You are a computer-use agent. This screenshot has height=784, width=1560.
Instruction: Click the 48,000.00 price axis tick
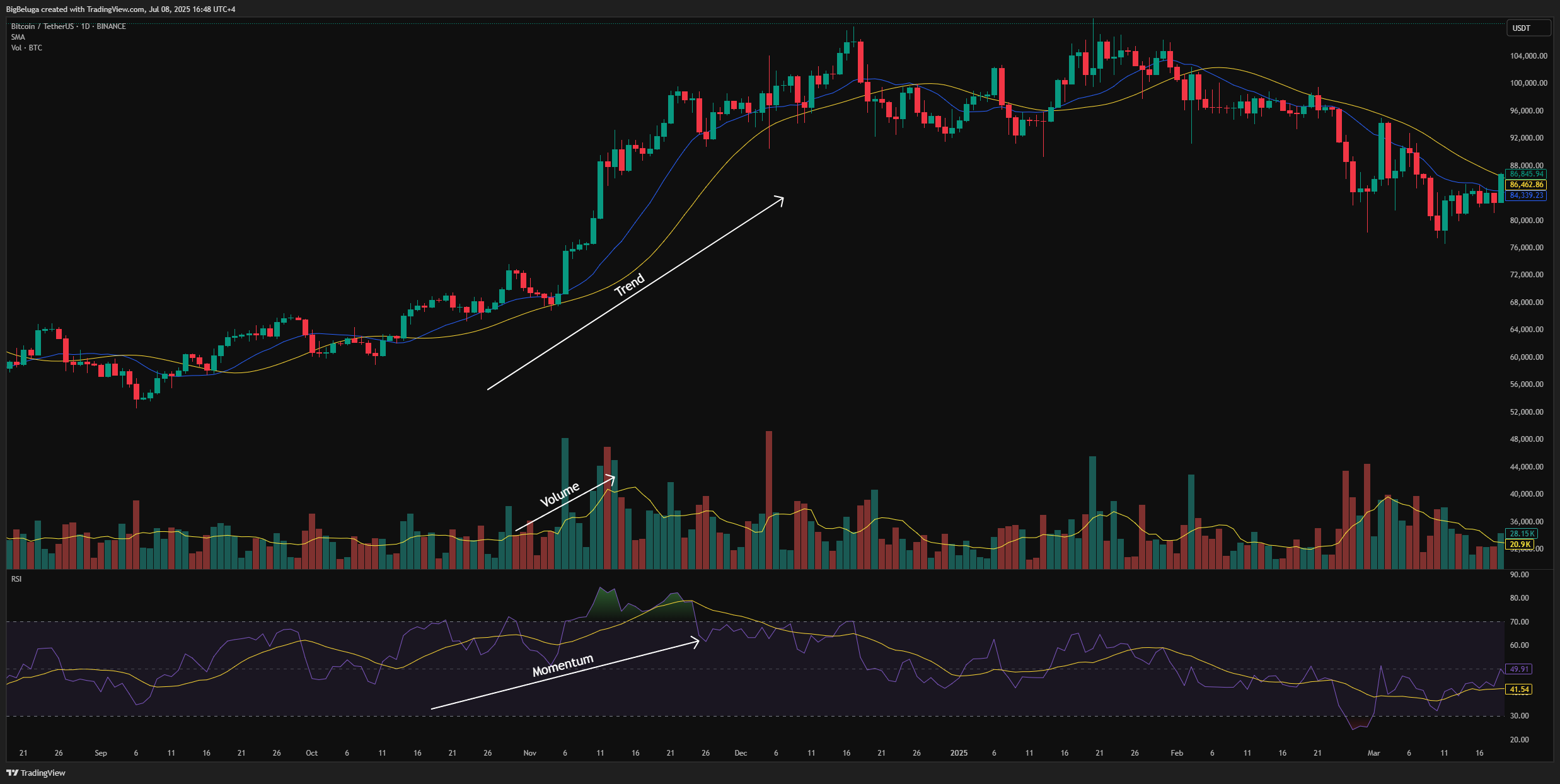[x=1527, y=439]
